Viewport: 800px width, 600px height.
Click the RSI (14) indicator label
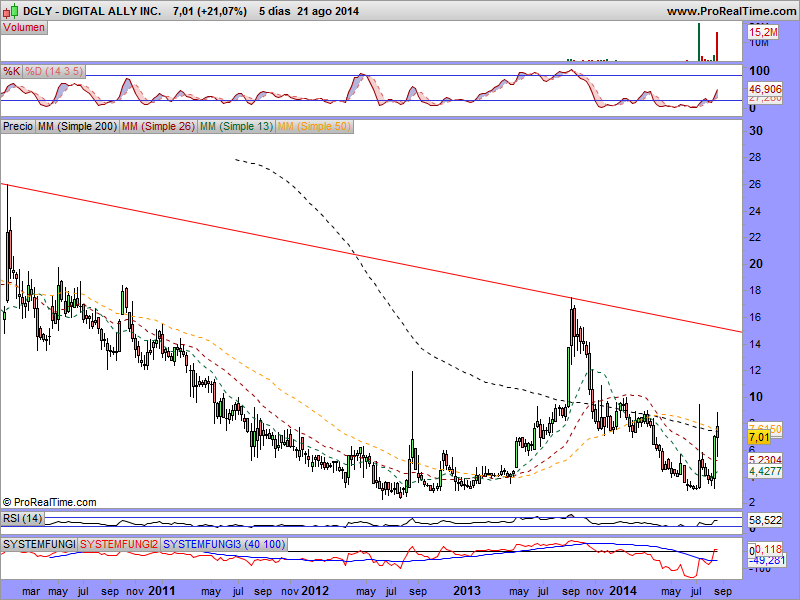22,519
